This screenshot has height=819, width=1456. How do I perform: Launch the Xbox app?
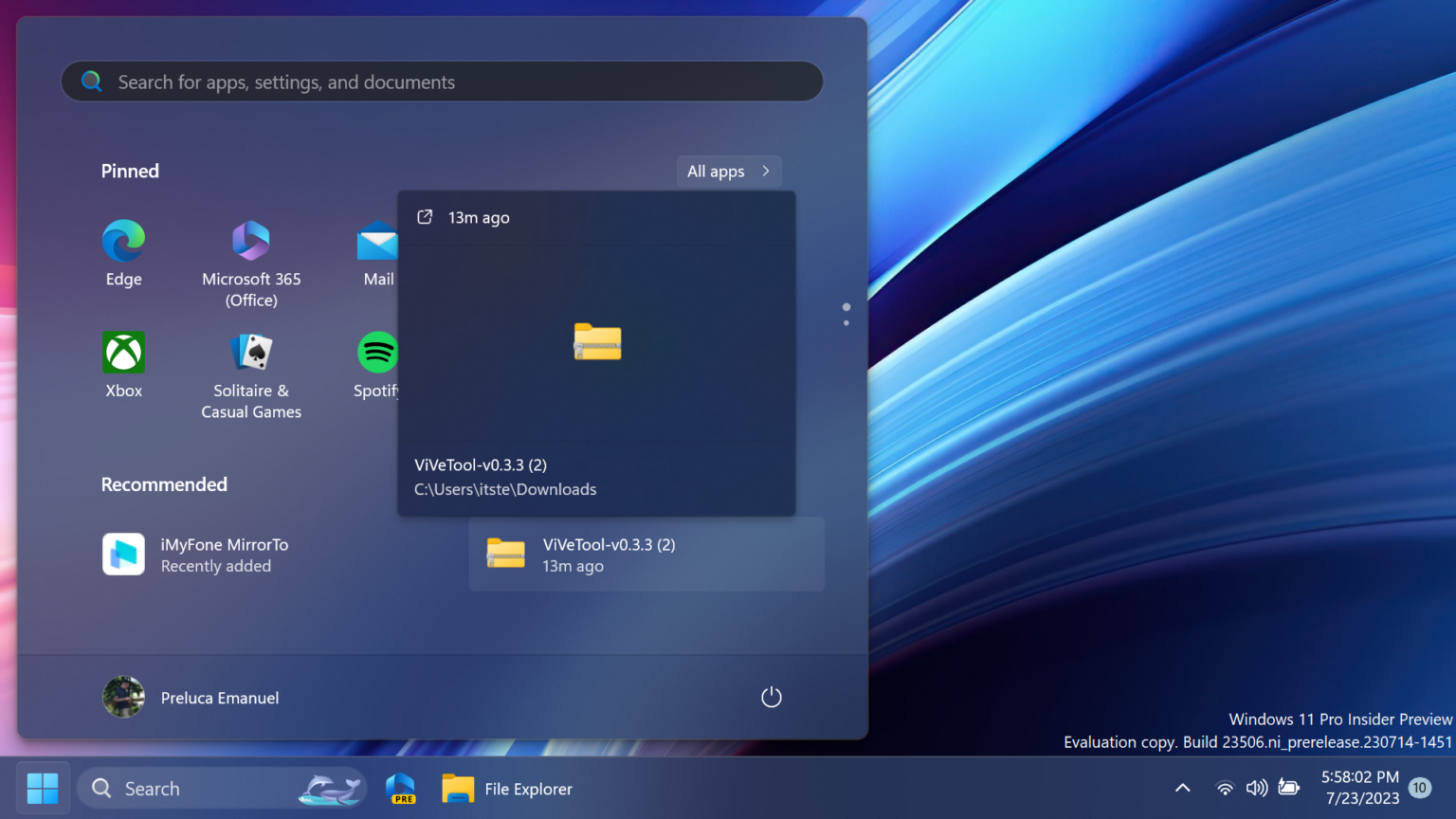[x=123, y=363]
